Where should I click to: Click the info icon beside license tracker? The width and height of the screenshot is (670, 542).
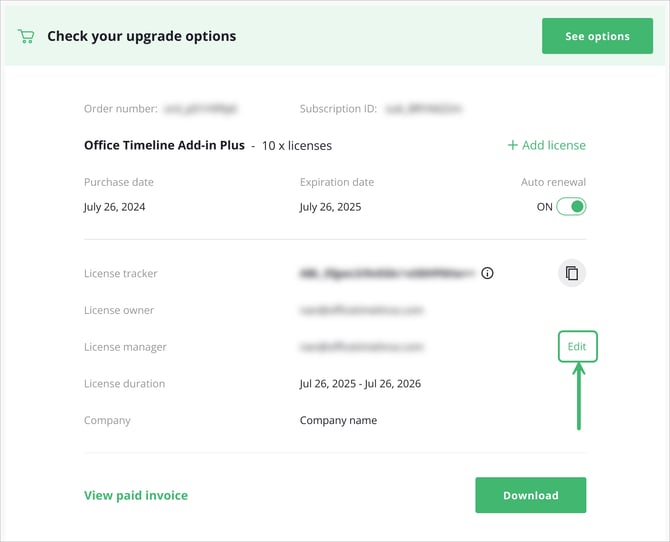pos(487,273)
